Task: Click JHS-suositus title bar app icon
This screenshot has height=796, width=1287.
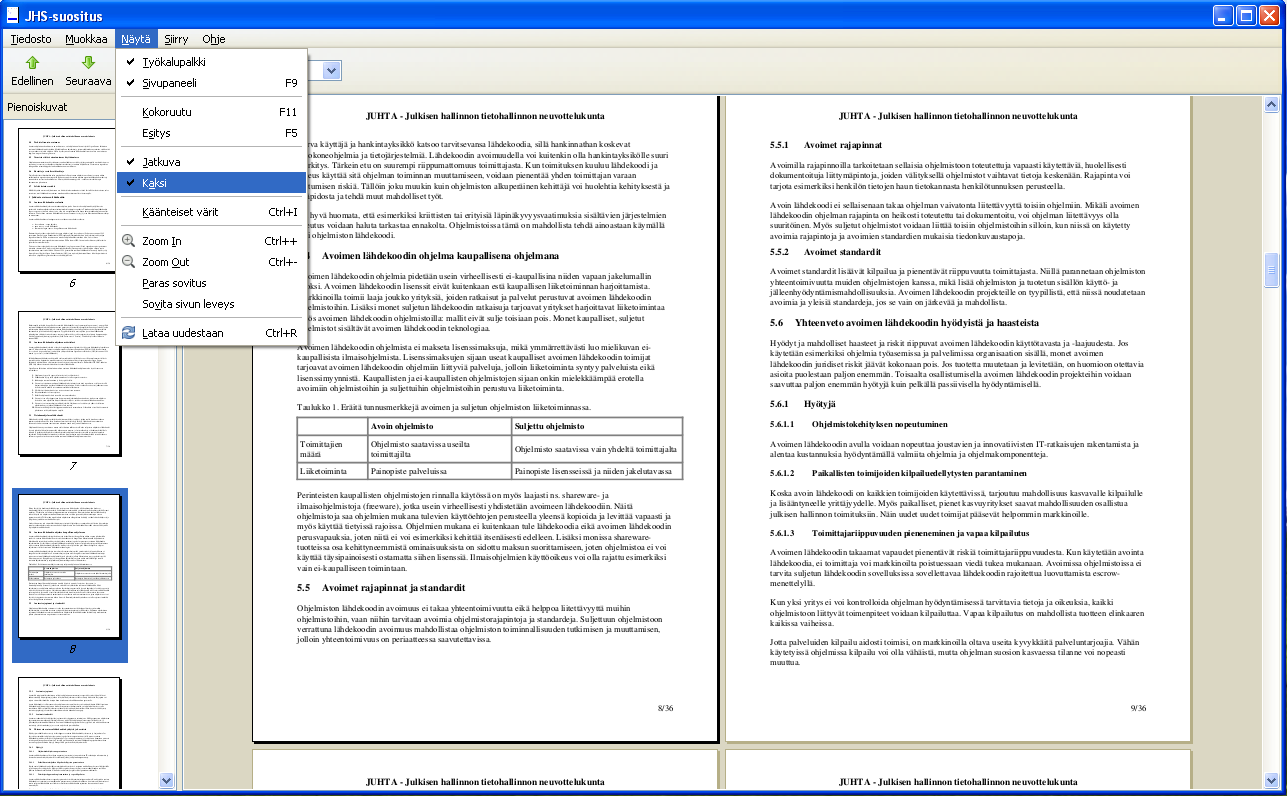Action: [x=15, y=15]
